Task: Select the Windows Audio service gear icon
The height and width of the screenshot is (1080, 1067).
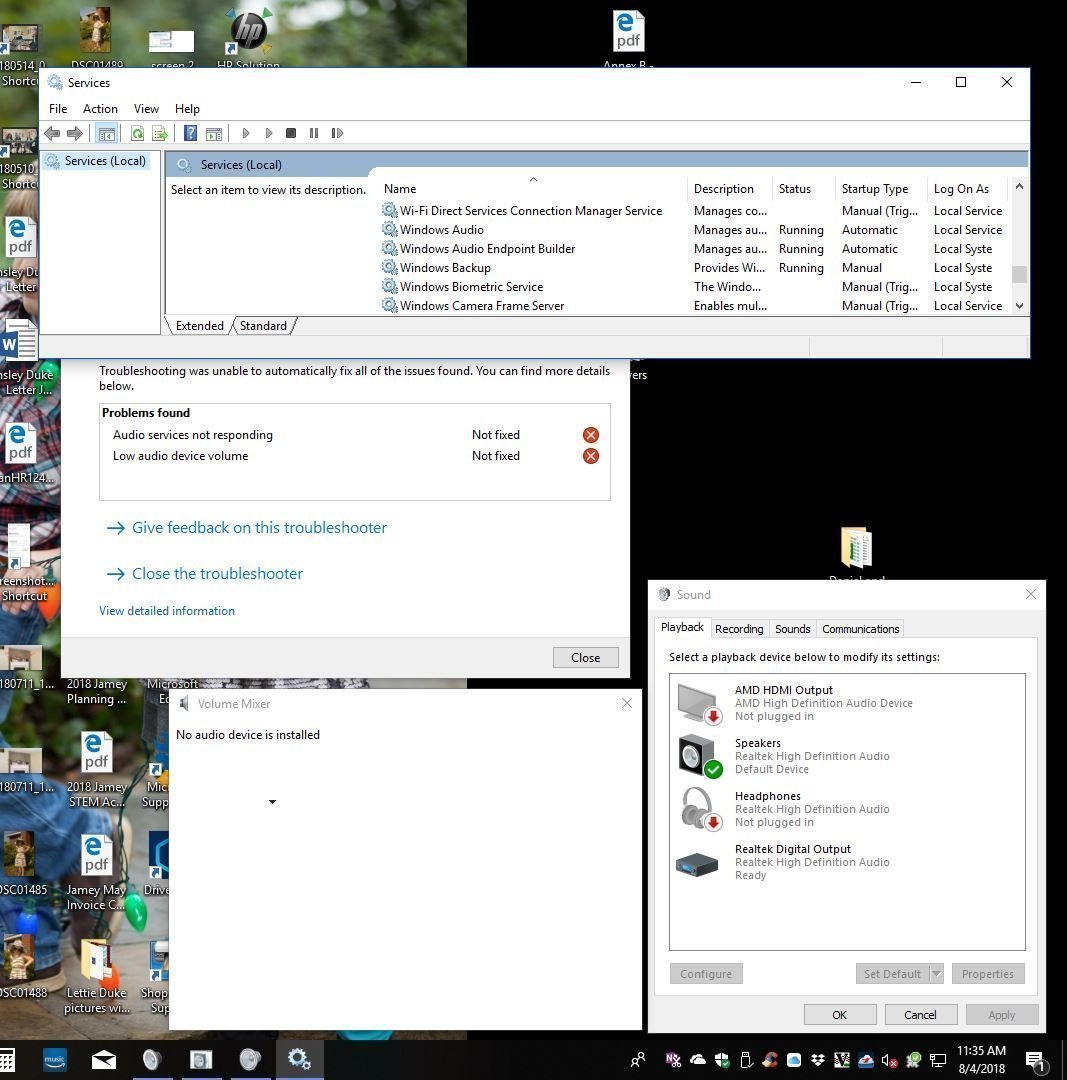Action: [390, 229]
